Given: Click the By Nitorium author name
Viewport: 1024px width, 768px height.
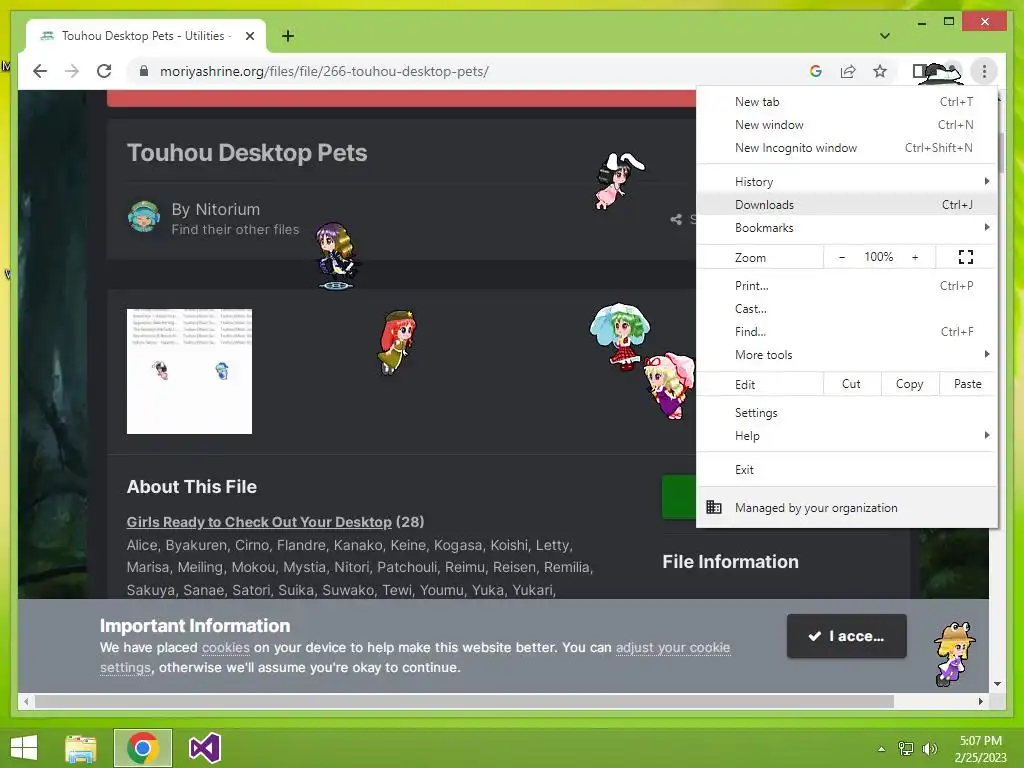Looking at the screenshot, I should click(x=216, y=209).
